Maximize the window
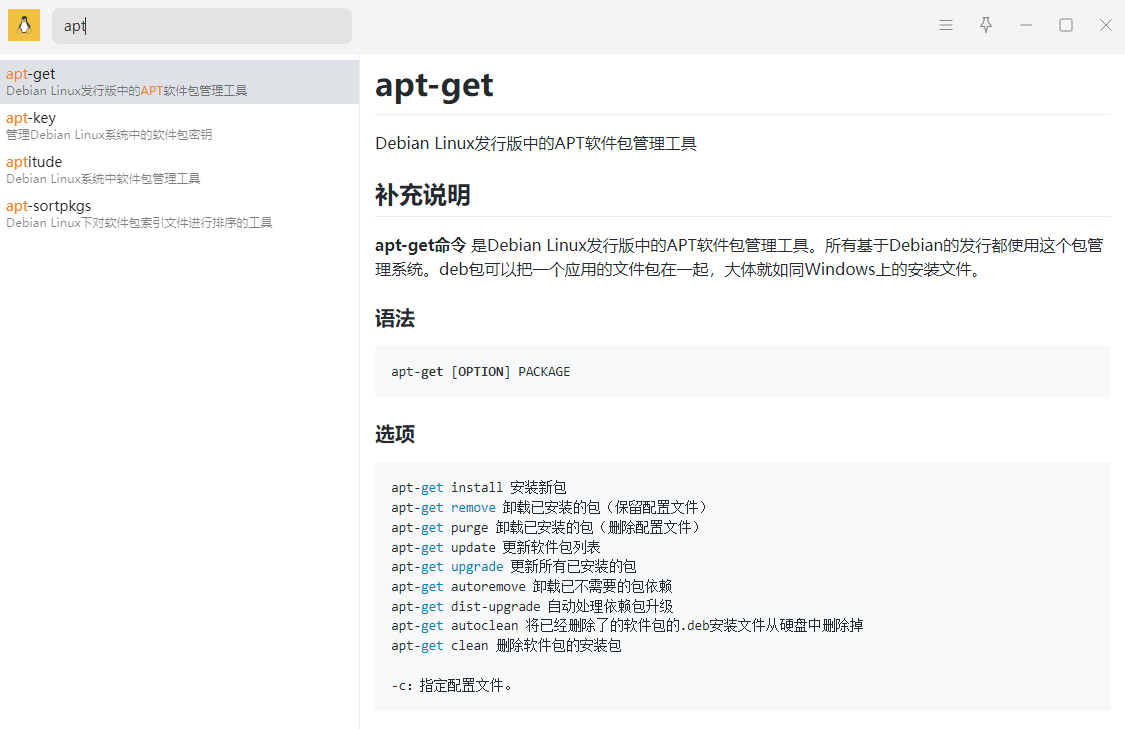 pyautogui.click(x=1066, y=25)
